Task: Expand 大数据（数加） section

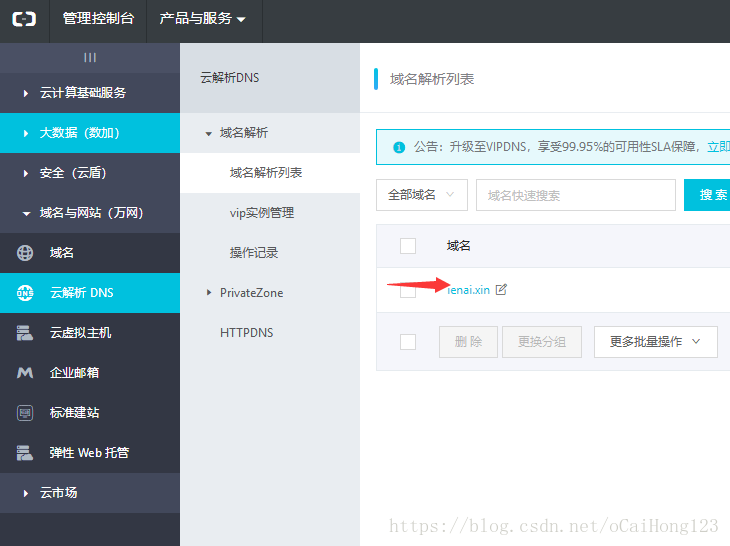Action: pyautogui.click(x=90, y=133)
